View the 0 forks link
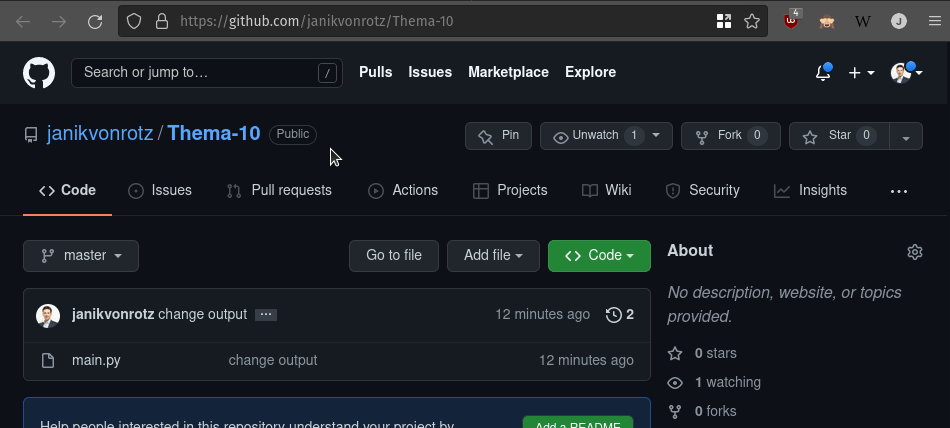The image size is (950, 428). pos(716,412)
